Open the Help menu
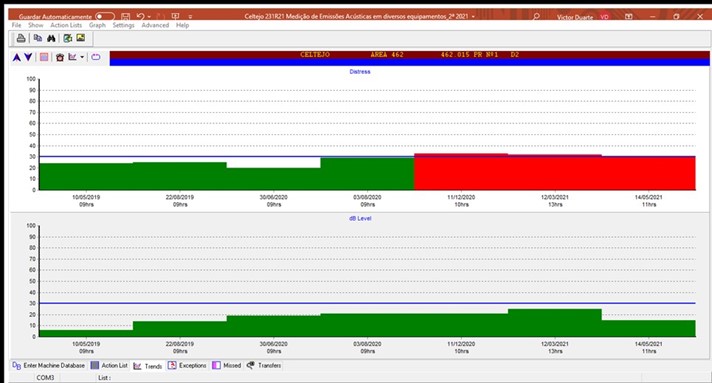 [183, 25]
